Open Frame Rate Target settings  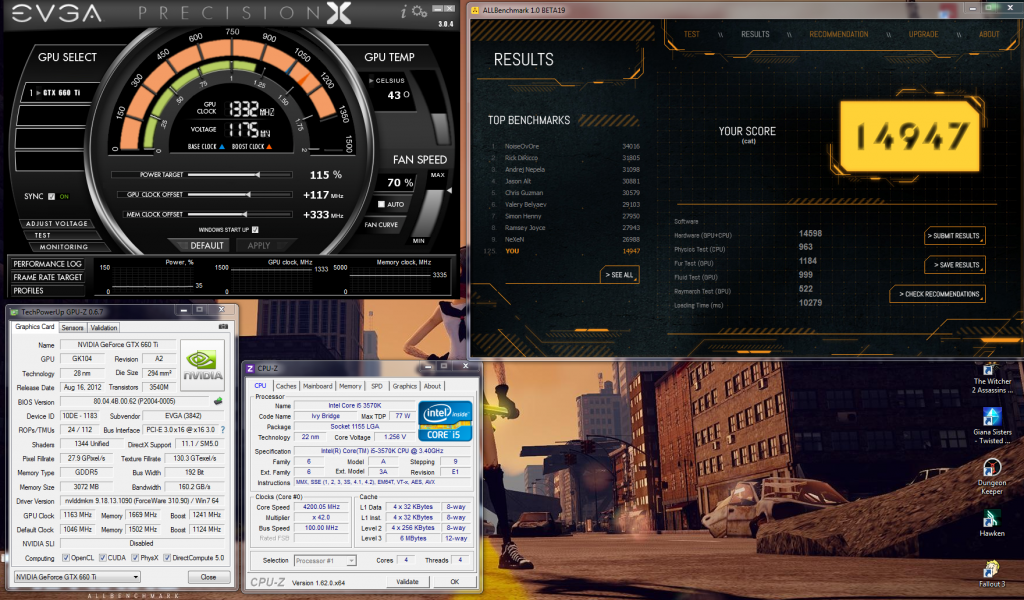48,277
